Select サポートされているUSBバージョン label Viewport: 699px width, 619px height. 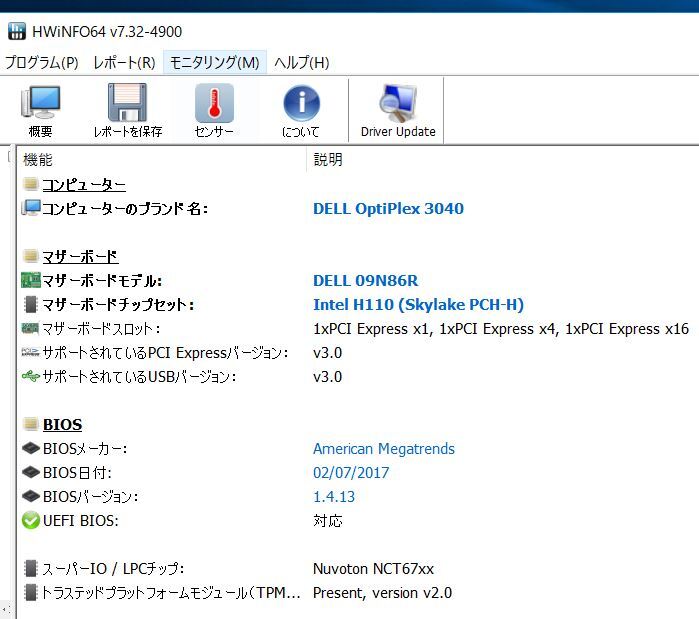click(x=139, y=377)
